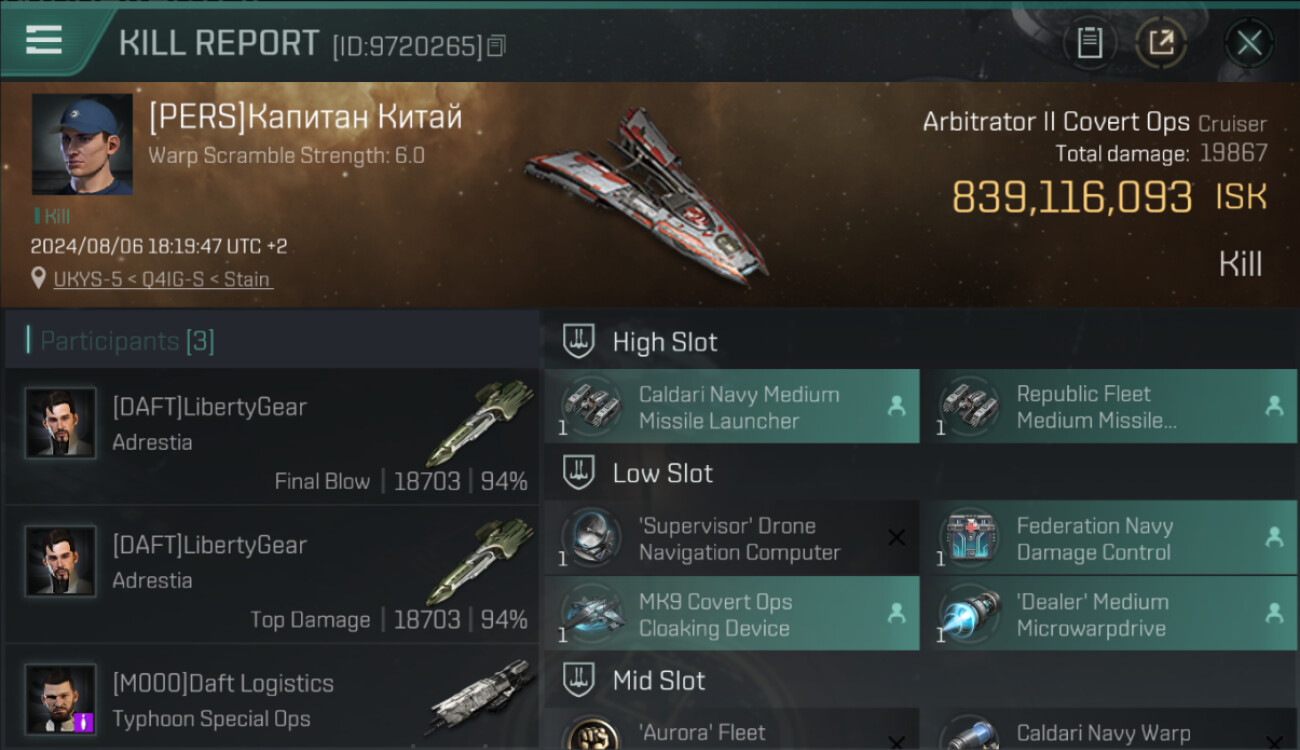Viewport: 1300px width, 750px height.
Task: Click the Caldari Navy Medium Missile Launcher icon
Action: tap(591, 406)
